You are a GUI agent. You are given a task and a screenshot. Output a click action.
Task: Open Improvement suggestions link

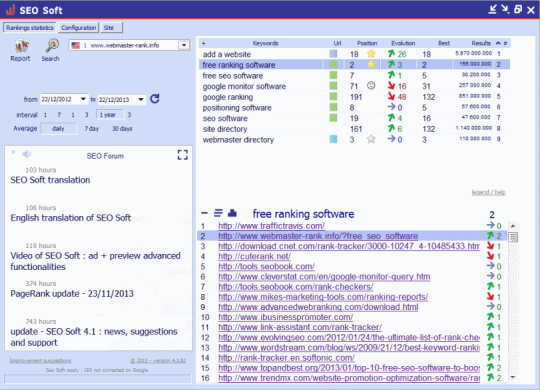pyautogui.click(x=40, y=360)
